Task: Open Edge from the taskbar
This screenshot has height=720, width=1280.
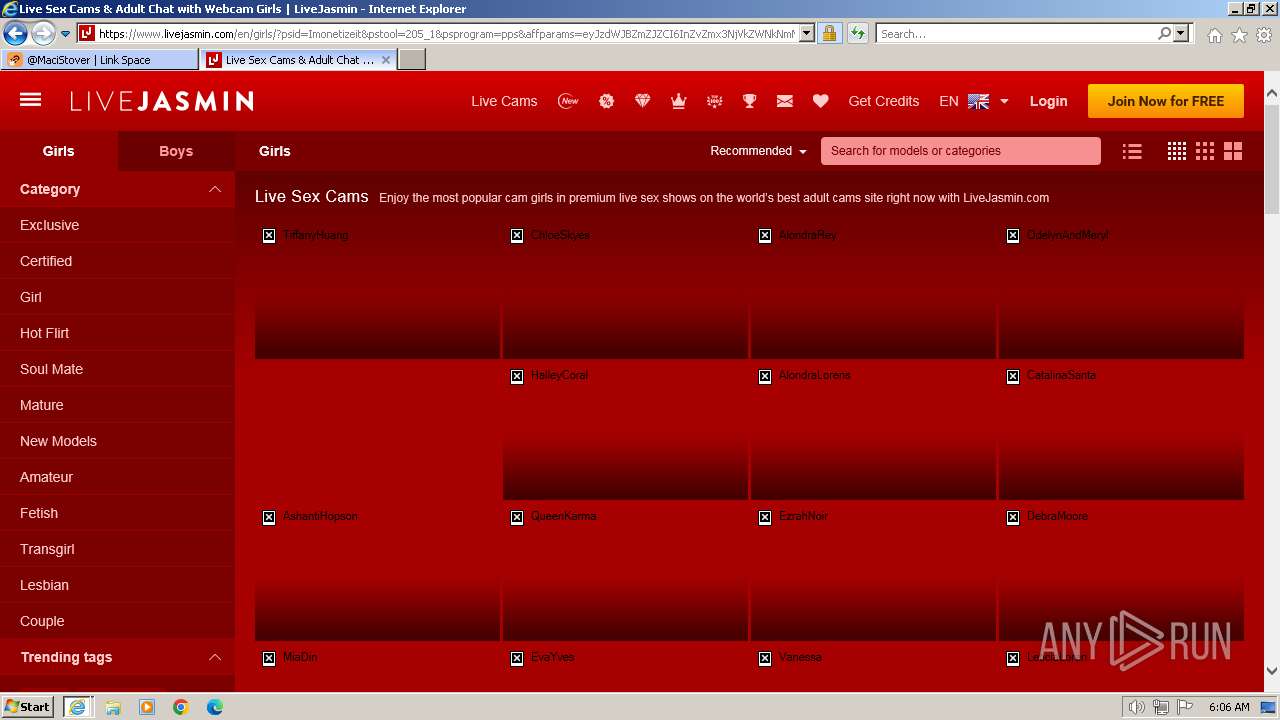Action: coord(214,707)
